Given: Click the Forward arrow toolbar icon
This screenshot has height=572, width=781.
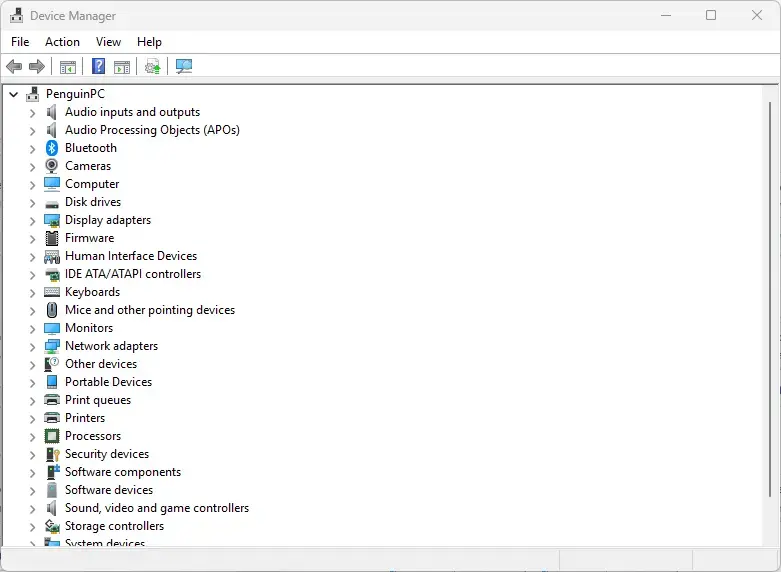Looking at the screenshot, I should [x=37, y=66].
